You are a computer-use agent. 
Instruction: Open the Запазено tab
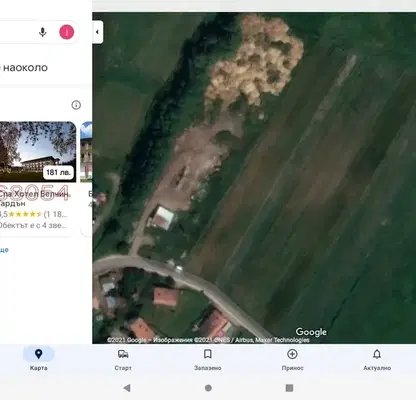point(208,359)
